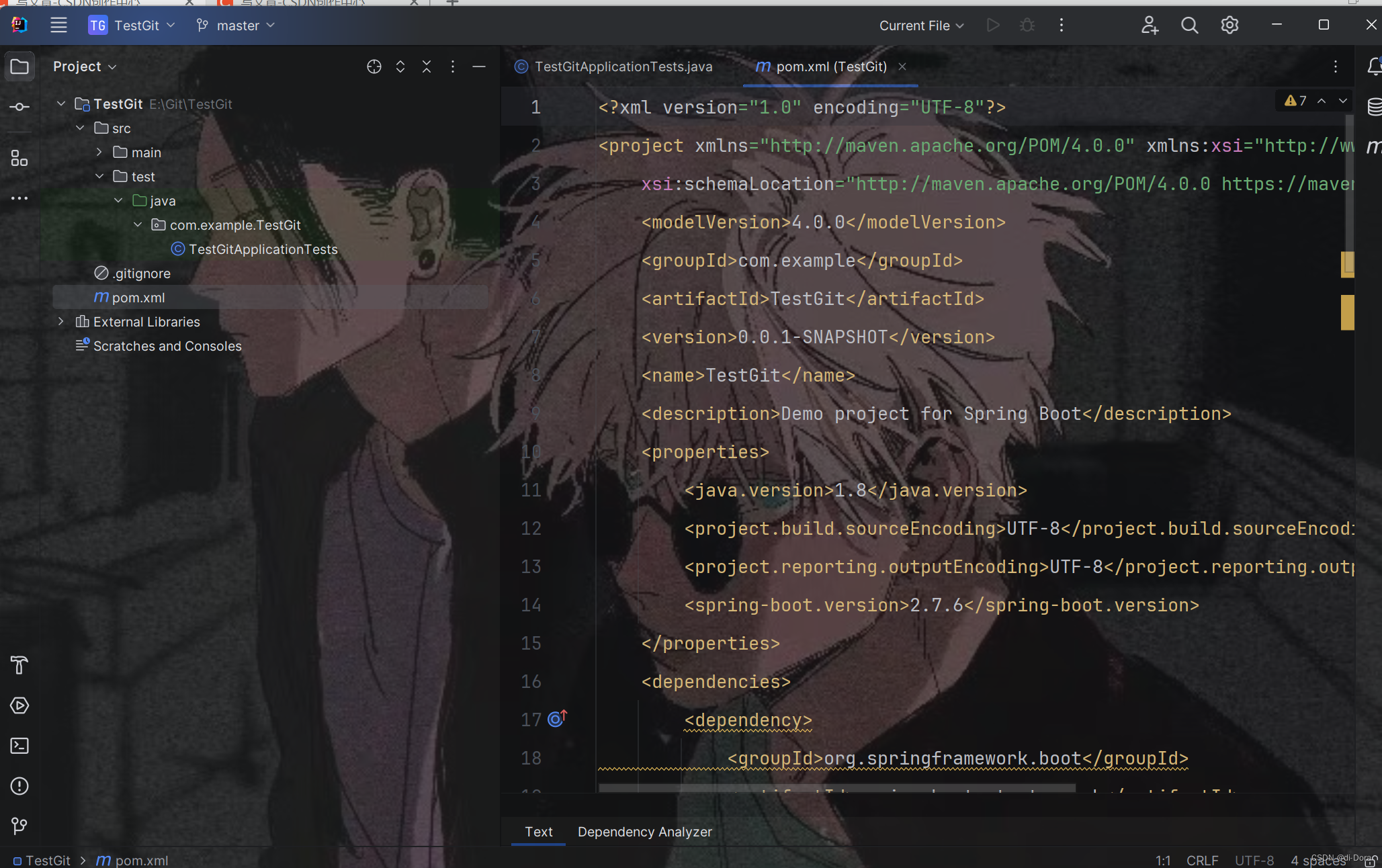Collapse the java folder

[118, 200]
